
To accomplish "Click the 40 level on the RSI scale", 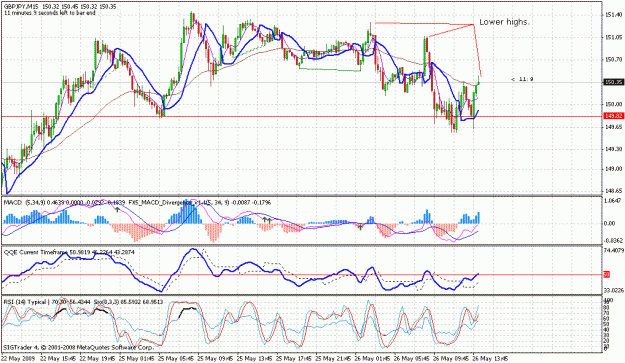I will pos(607,330).
